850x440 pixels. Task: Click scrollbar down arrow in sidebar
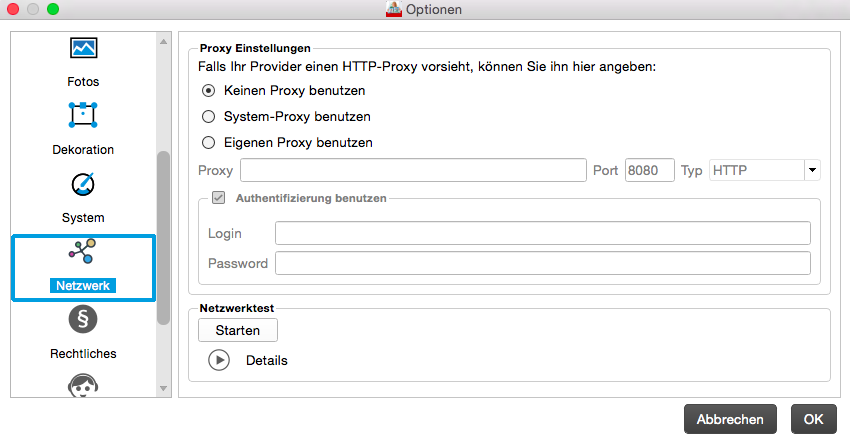(164, 388)
